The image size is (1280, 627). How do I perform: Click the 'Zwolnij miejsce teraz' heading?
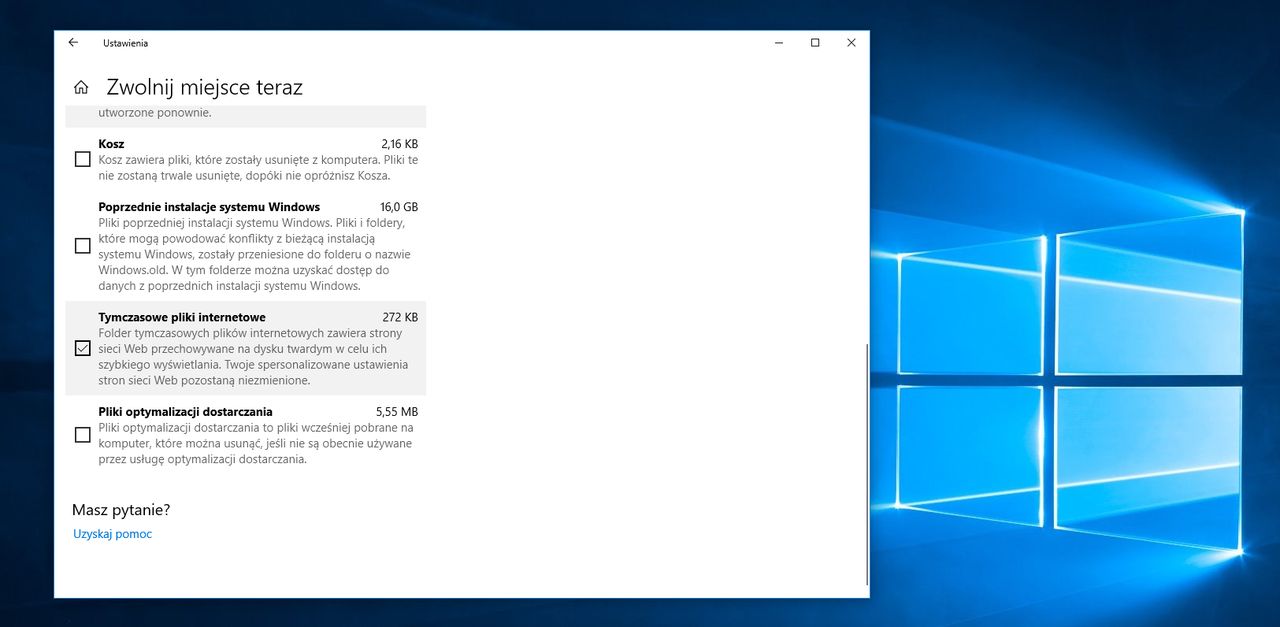click(204, 87)
